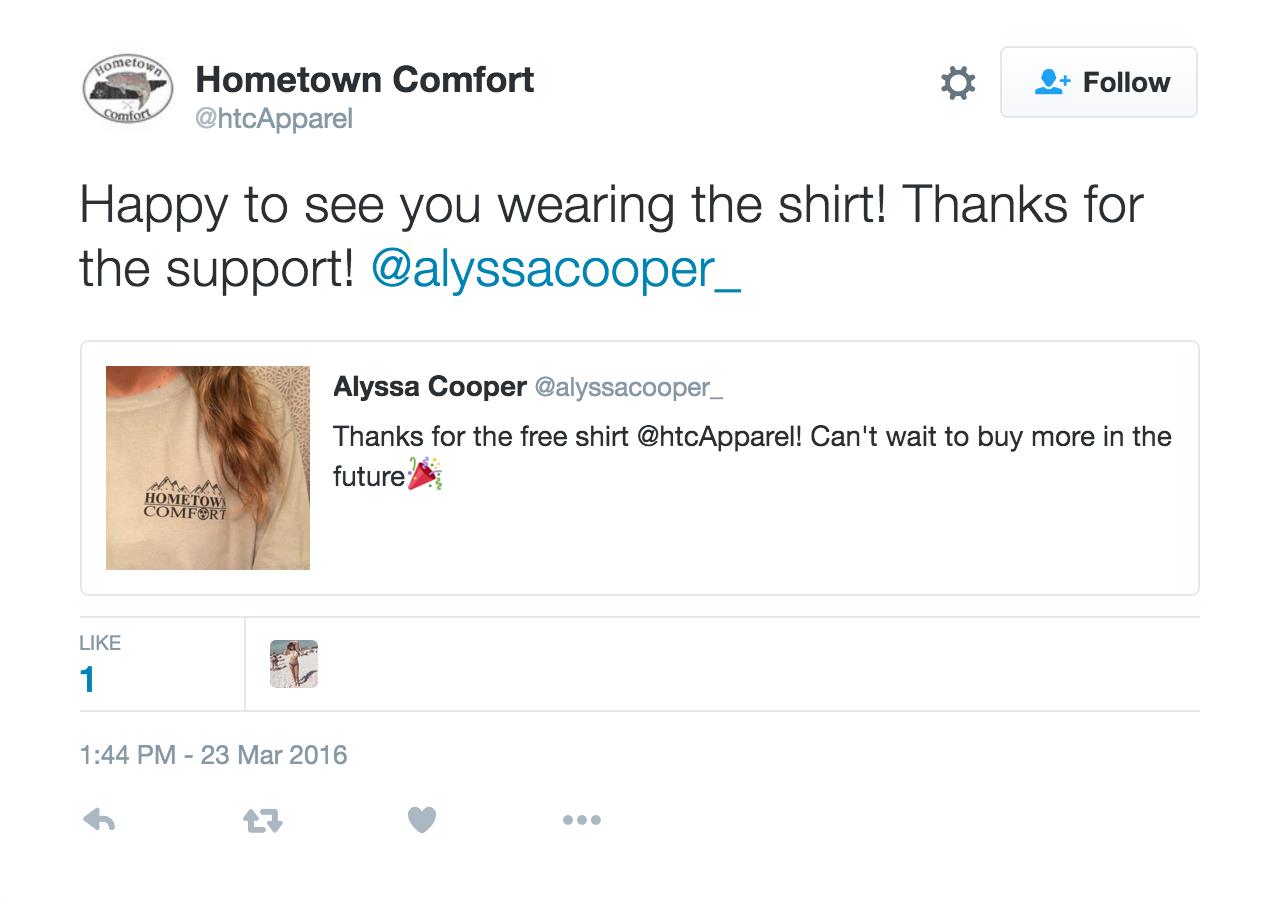The image size is (1272, 898).
Task: Follow the Hometown Comfort account
Action: coord(1099,82)
